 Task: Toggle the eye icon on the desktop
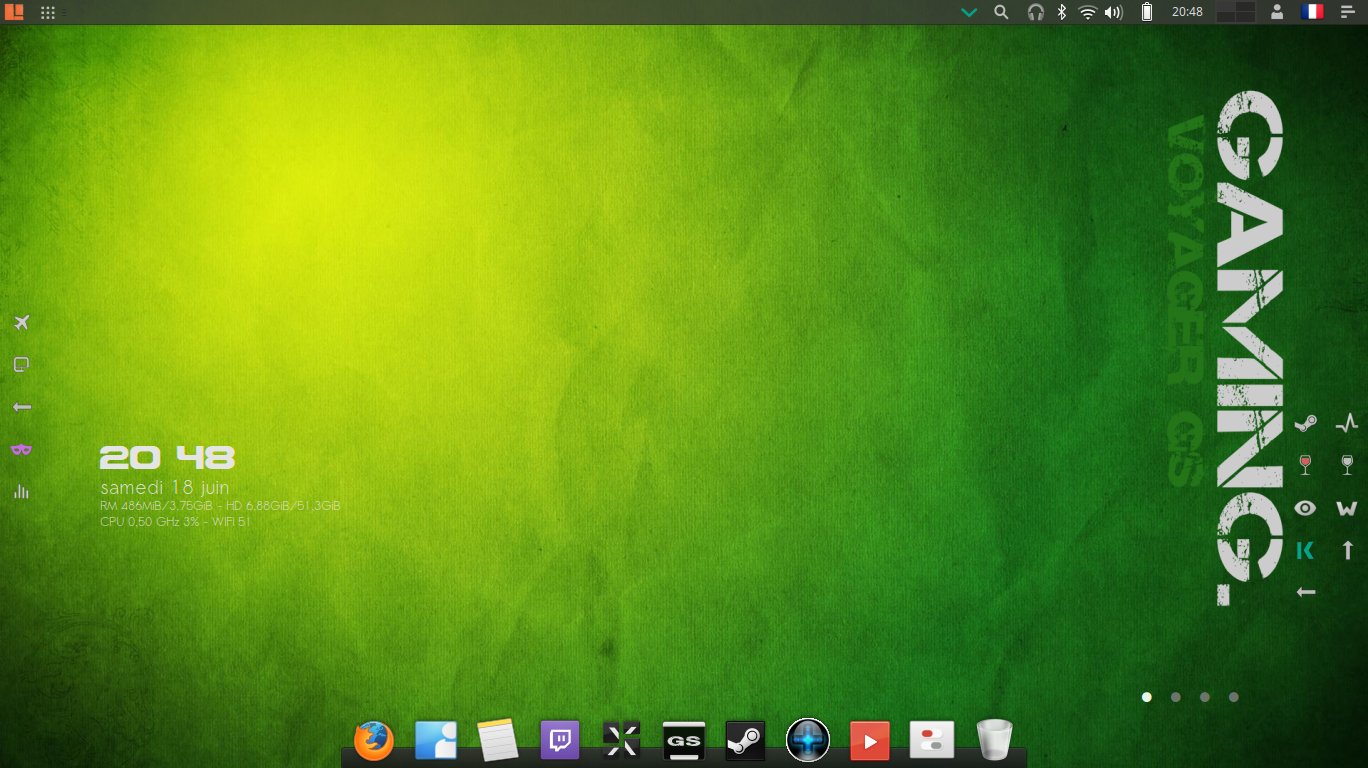click(1305, 508)
